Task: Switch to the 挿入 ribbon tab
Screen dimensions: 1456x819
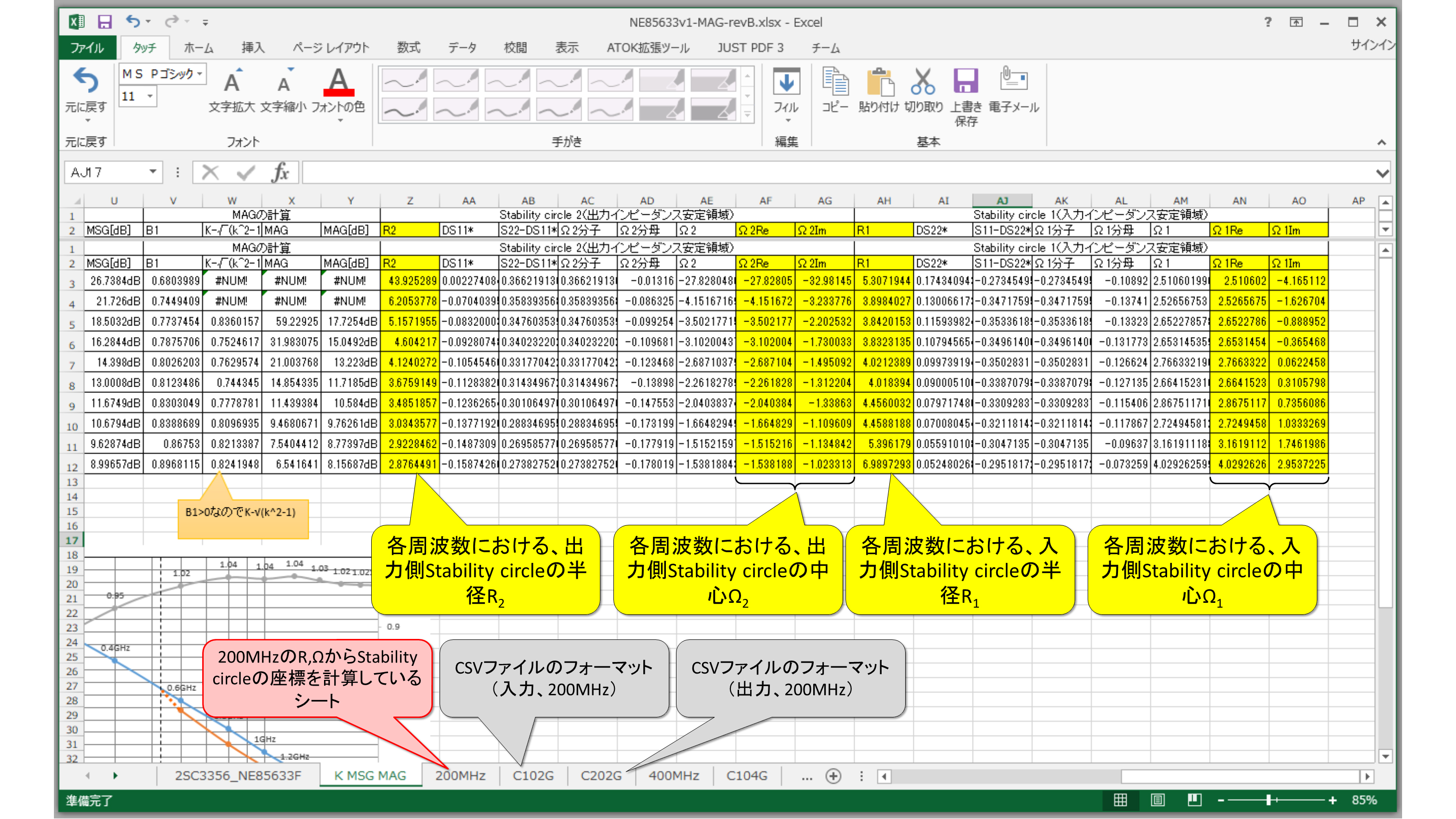Action: coord(253,48)
